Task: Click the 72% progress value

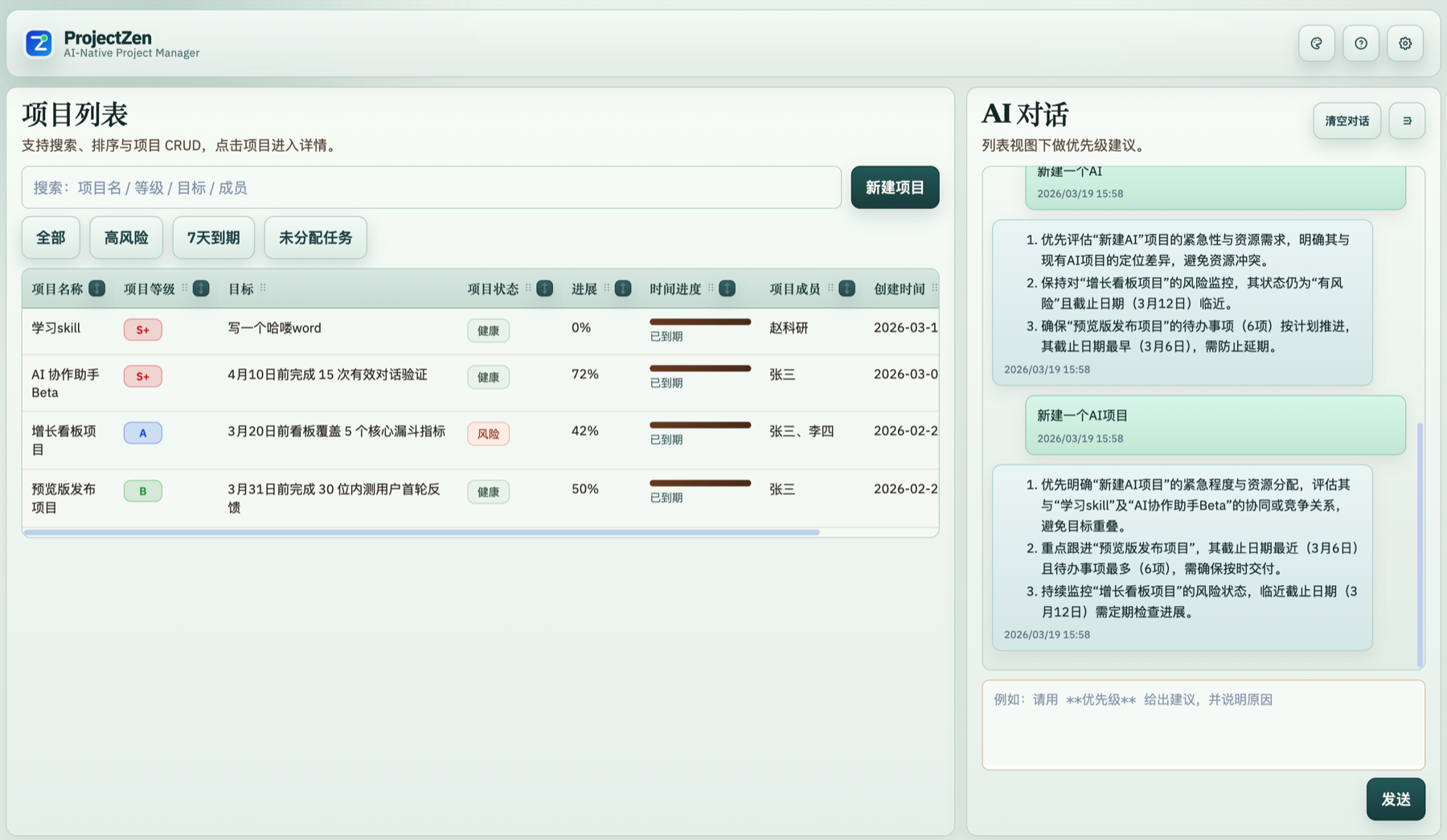Action: [584, 375]
